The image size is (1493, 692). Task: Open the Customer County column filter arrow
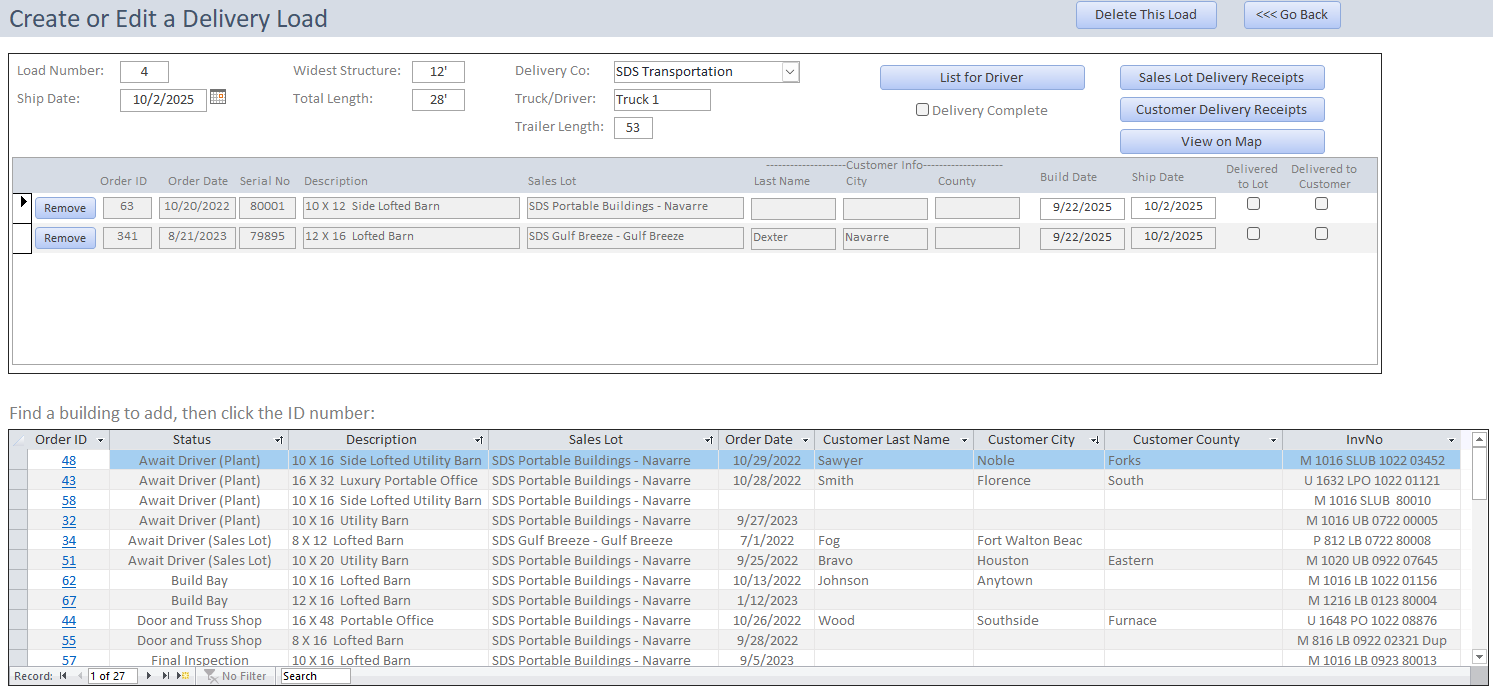[x=1273, y=440]
